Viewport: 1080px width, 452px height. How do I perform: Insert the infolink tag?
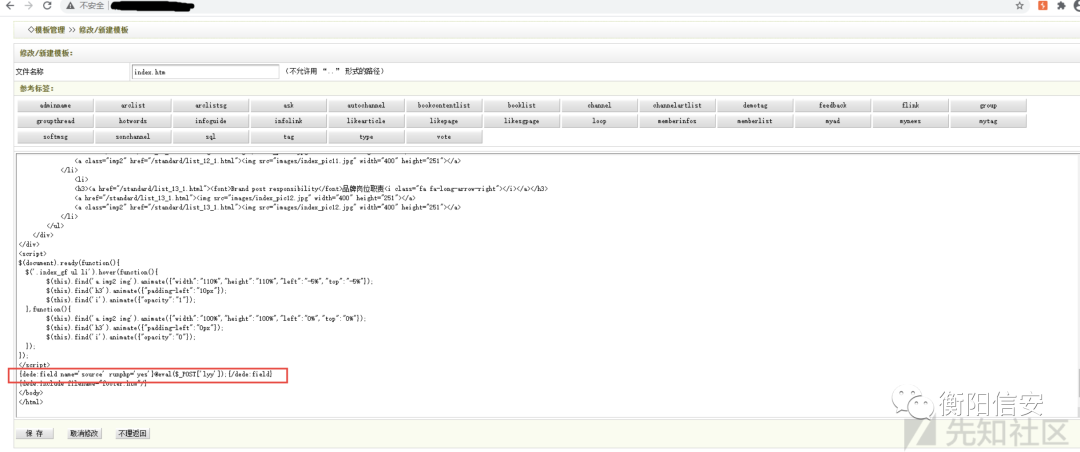(x=289, y=121)
